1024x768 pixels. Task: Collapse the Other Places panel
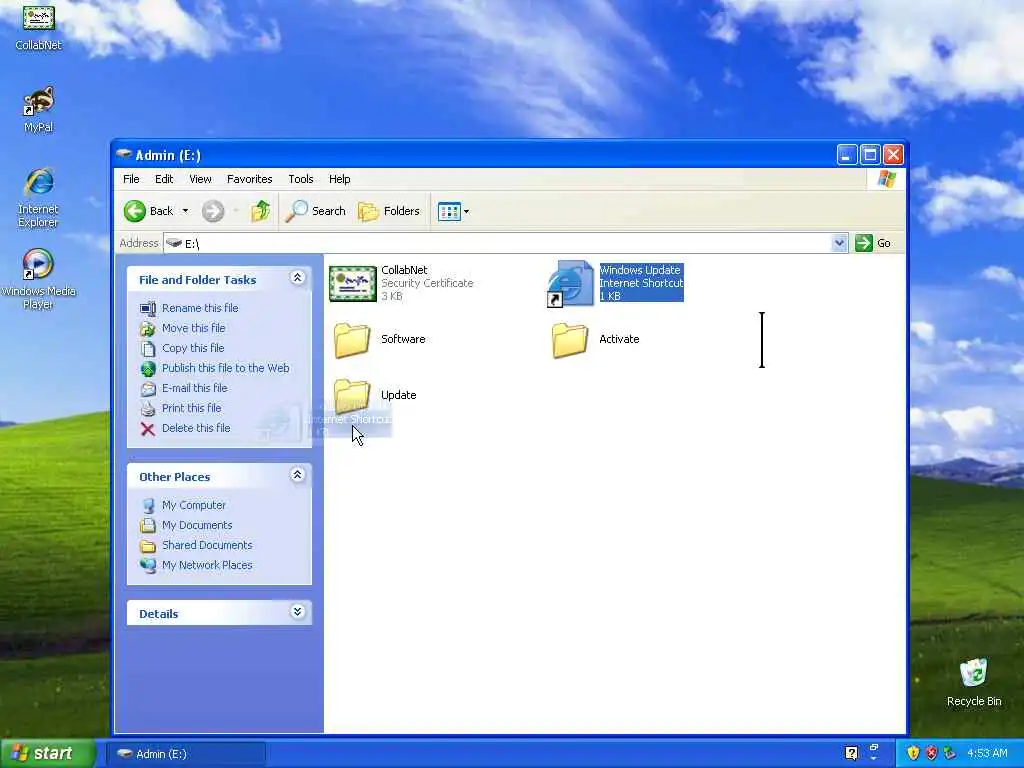pyautogui.click(x=297, y=475)
